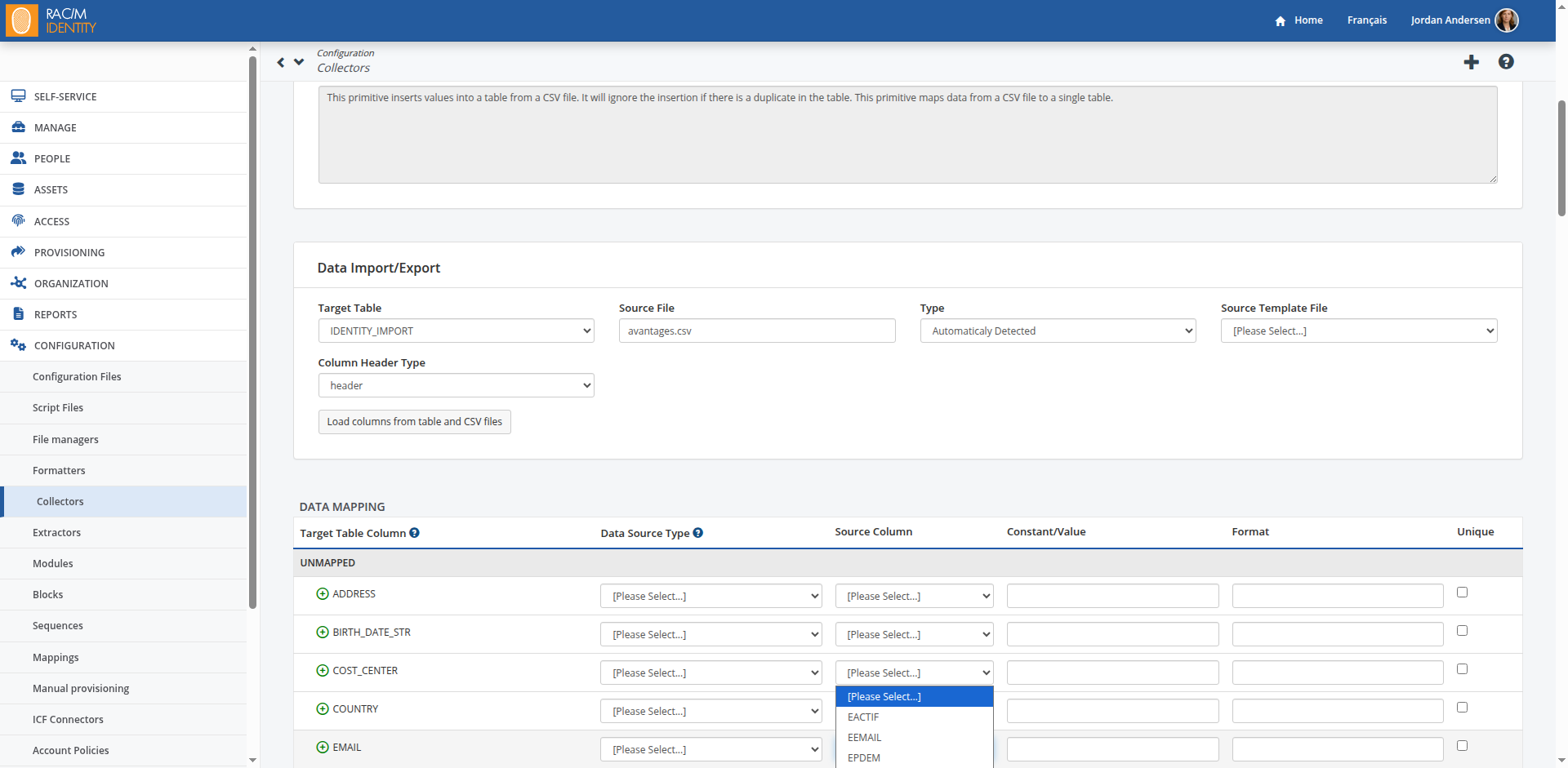Click the Data Source Type help icon
This screenshot has width=1568, height=768.
[698, 533]
